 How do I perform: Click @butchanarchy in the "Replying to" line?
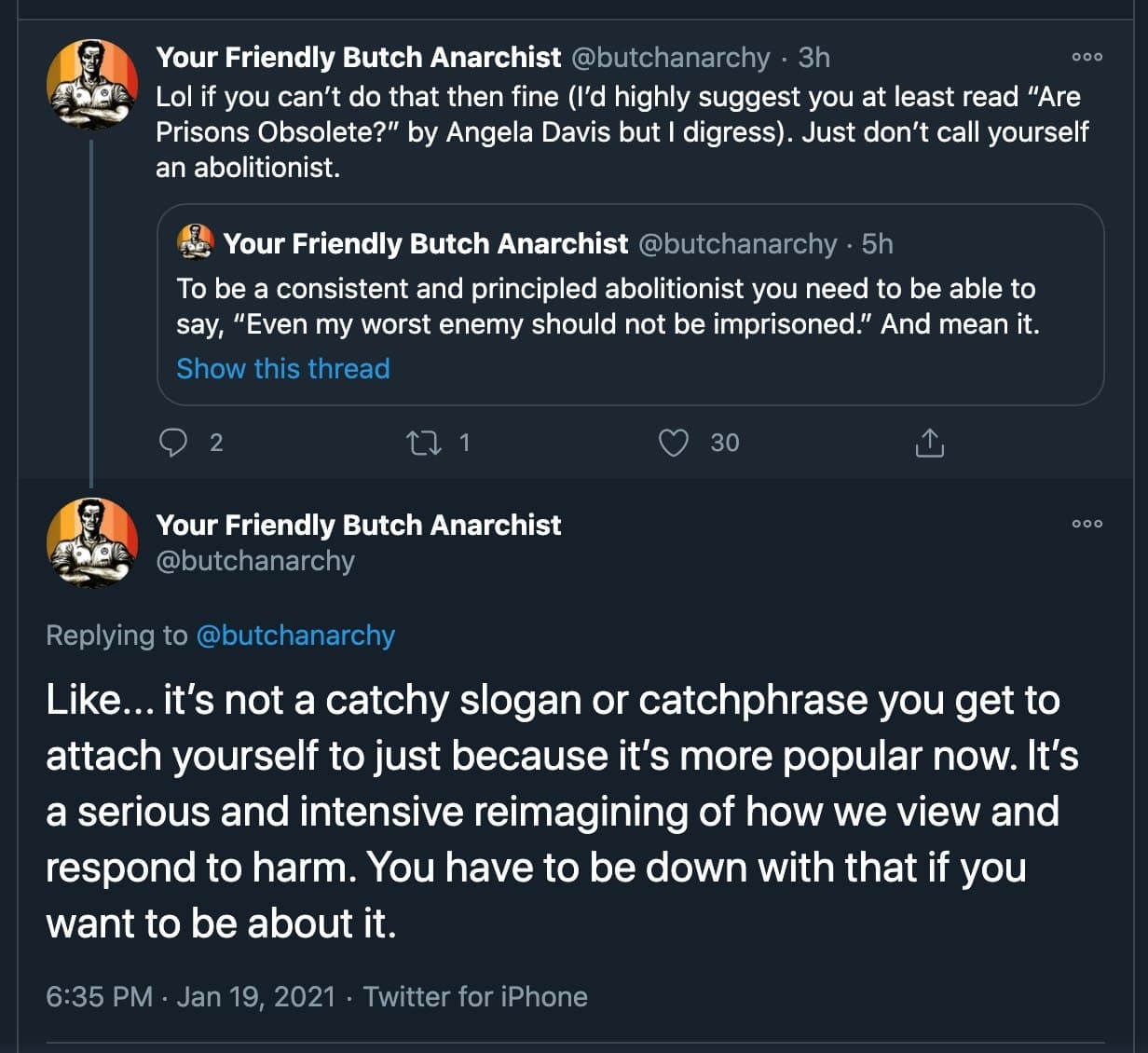point(295,636)
